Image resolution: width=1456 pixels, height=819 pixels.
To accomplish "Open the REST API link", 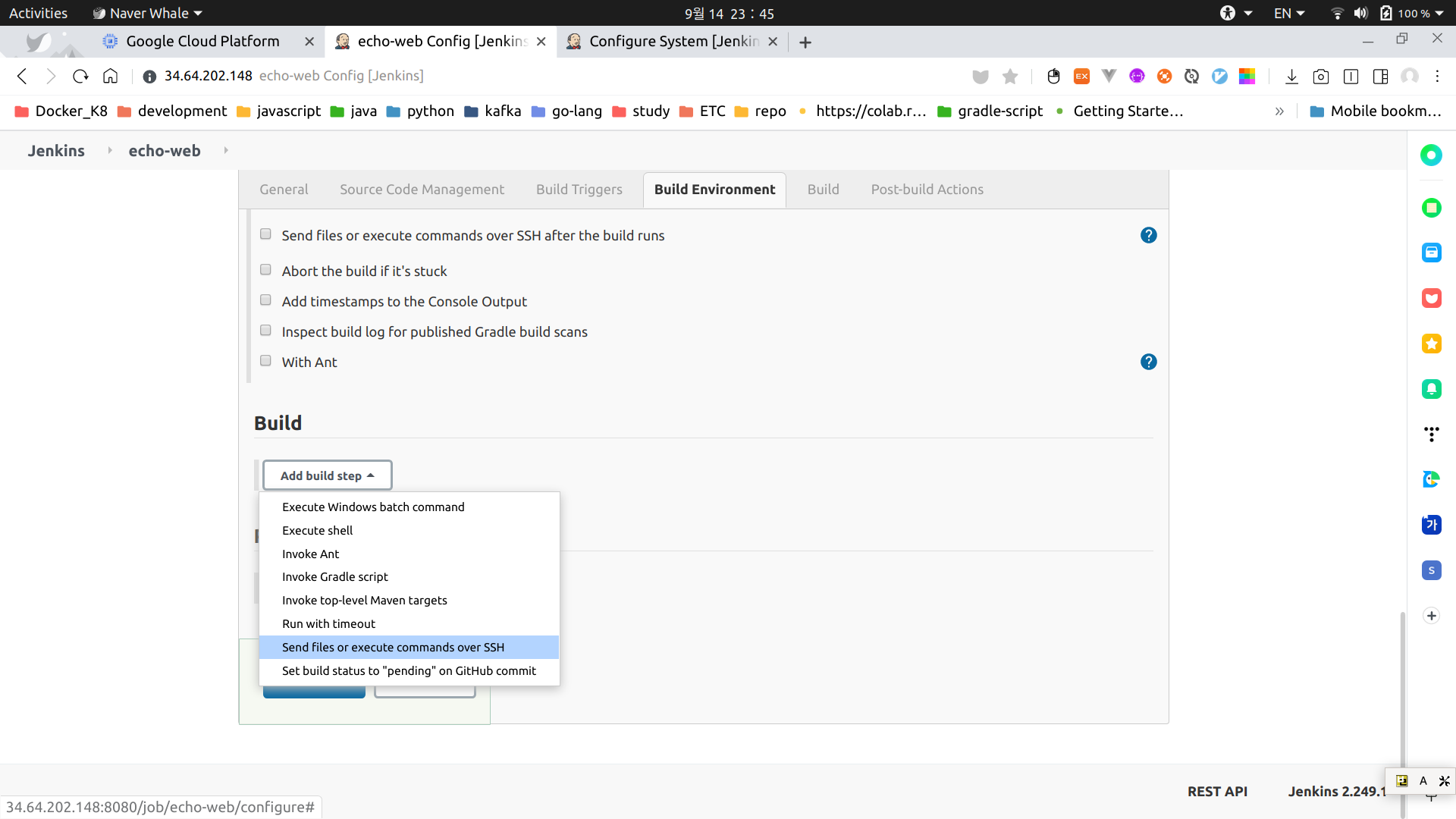I will (1216, 791).
